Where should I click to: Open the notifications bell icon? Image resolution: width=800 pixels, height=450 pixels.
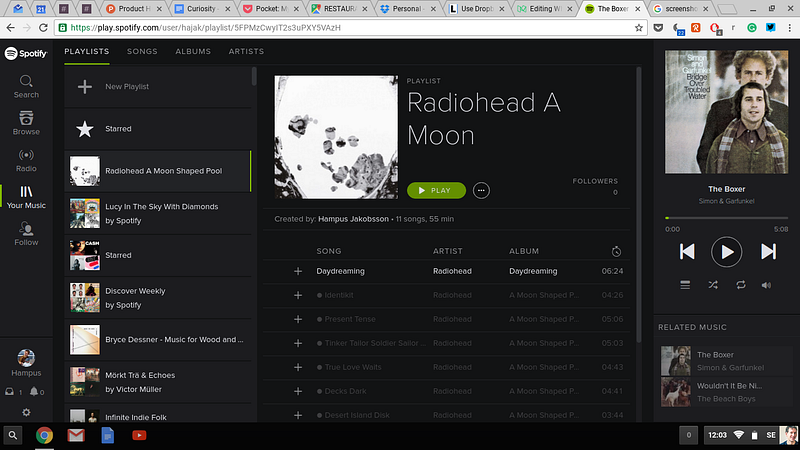(34, 392)
